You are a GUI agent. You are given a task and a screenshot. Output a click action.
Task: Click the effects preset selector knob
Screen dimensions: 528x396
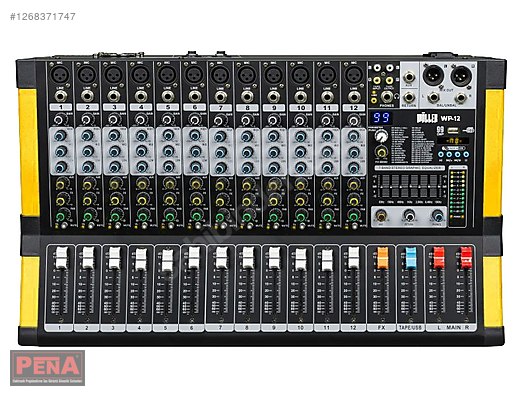tap(381, 135)
